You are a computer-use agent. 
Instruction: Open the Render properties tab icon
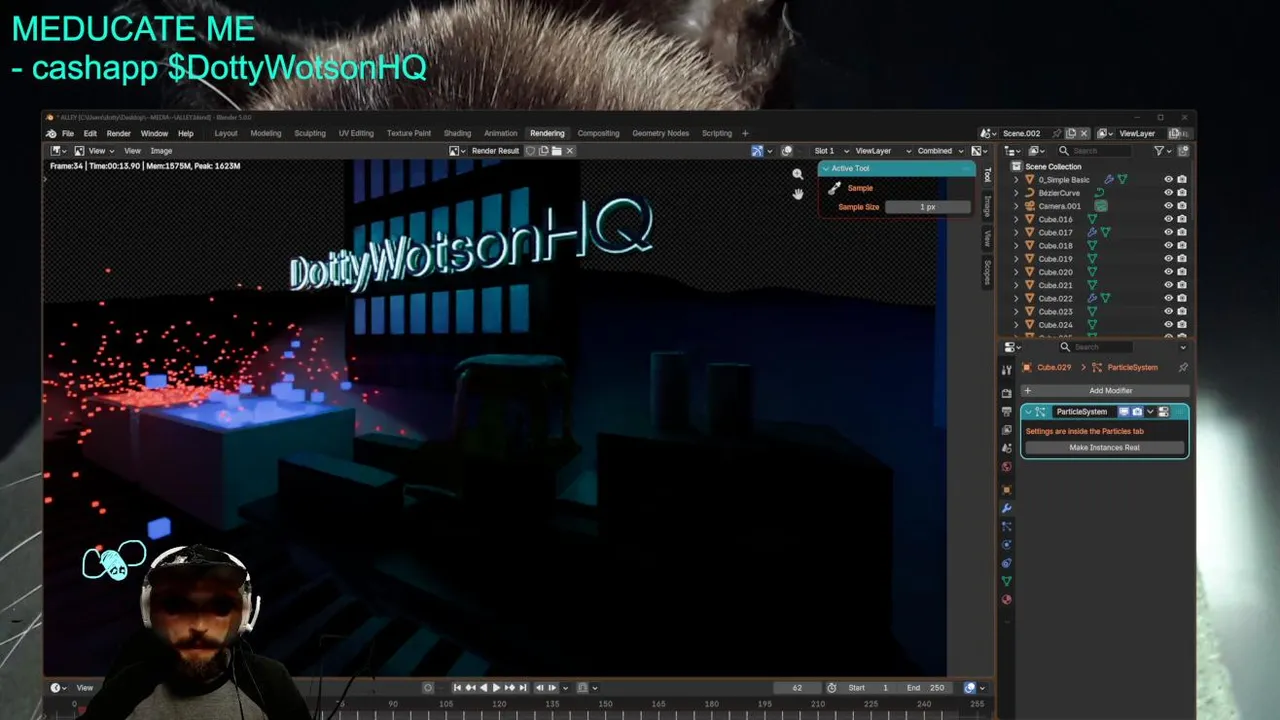[x=1007, y=393]
